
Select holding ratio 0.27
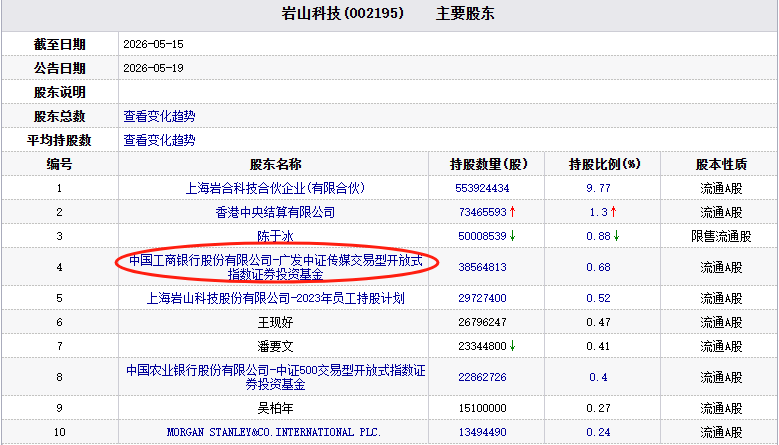coord(598,408)
